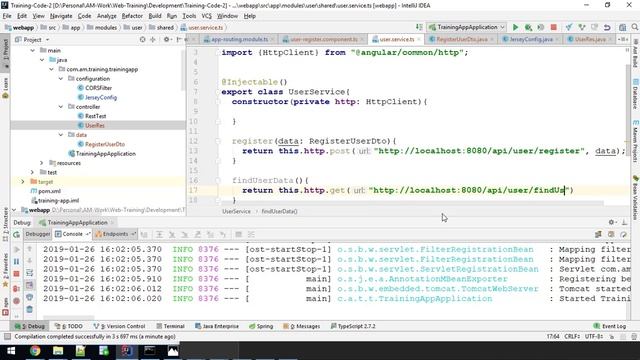Click tool window quick access icon in status bar
The width and height of the screenshot is (640, 360).
pos(7,336)
